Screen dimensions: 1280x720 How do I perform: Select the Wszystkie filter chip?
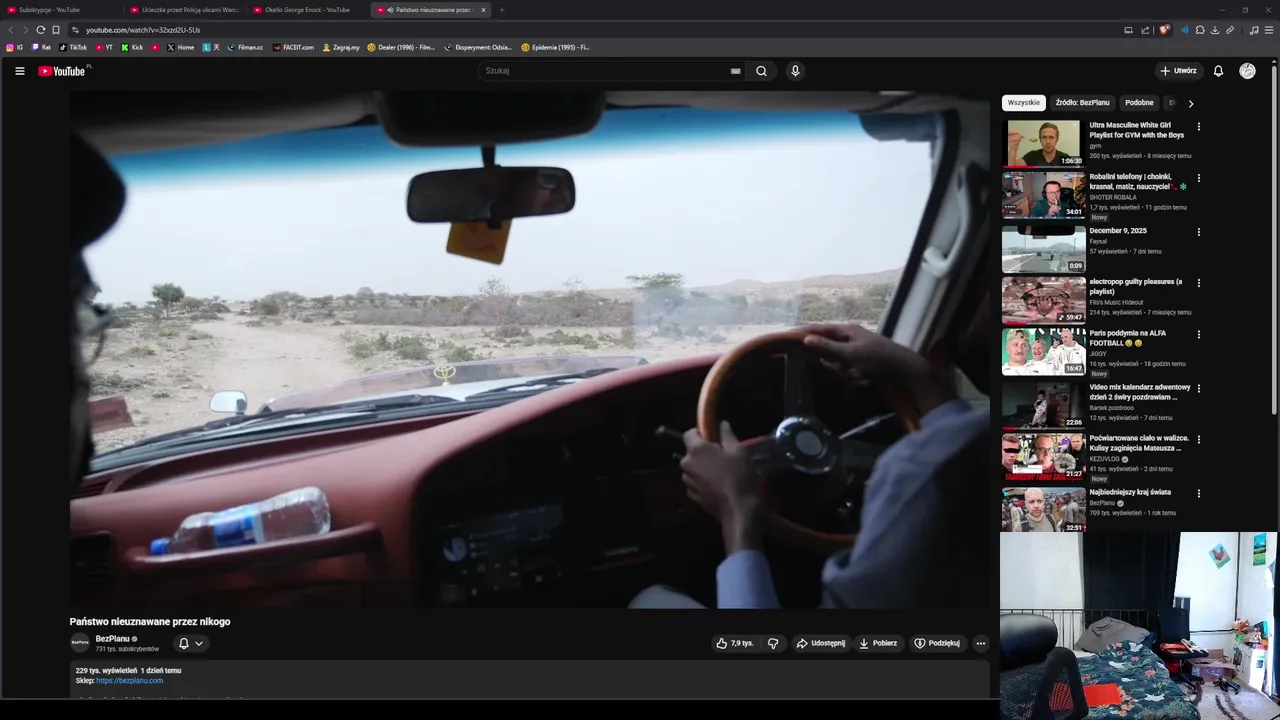pyautogui.click(x=1023, y=103)
